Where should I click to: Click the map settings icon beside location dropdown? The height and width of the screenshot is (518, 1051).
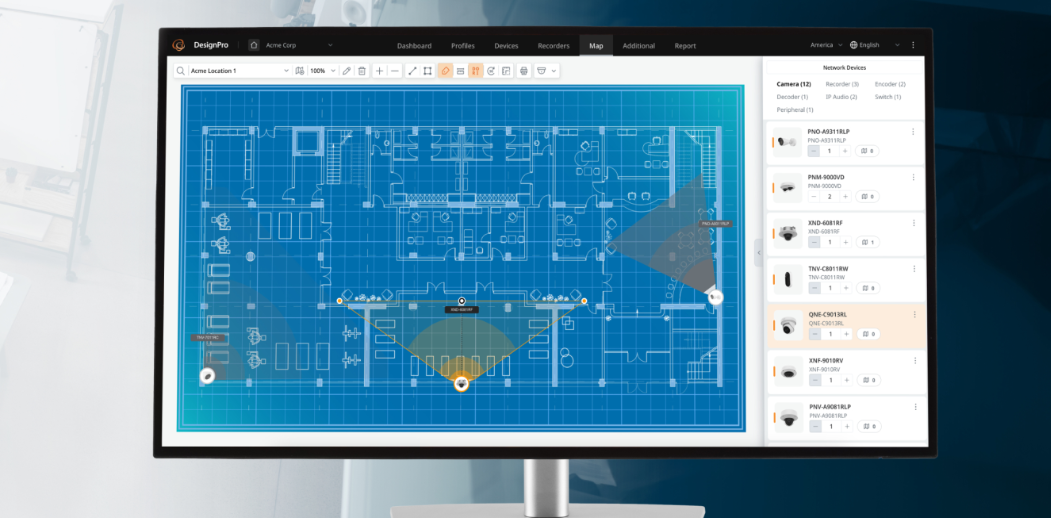300,70
